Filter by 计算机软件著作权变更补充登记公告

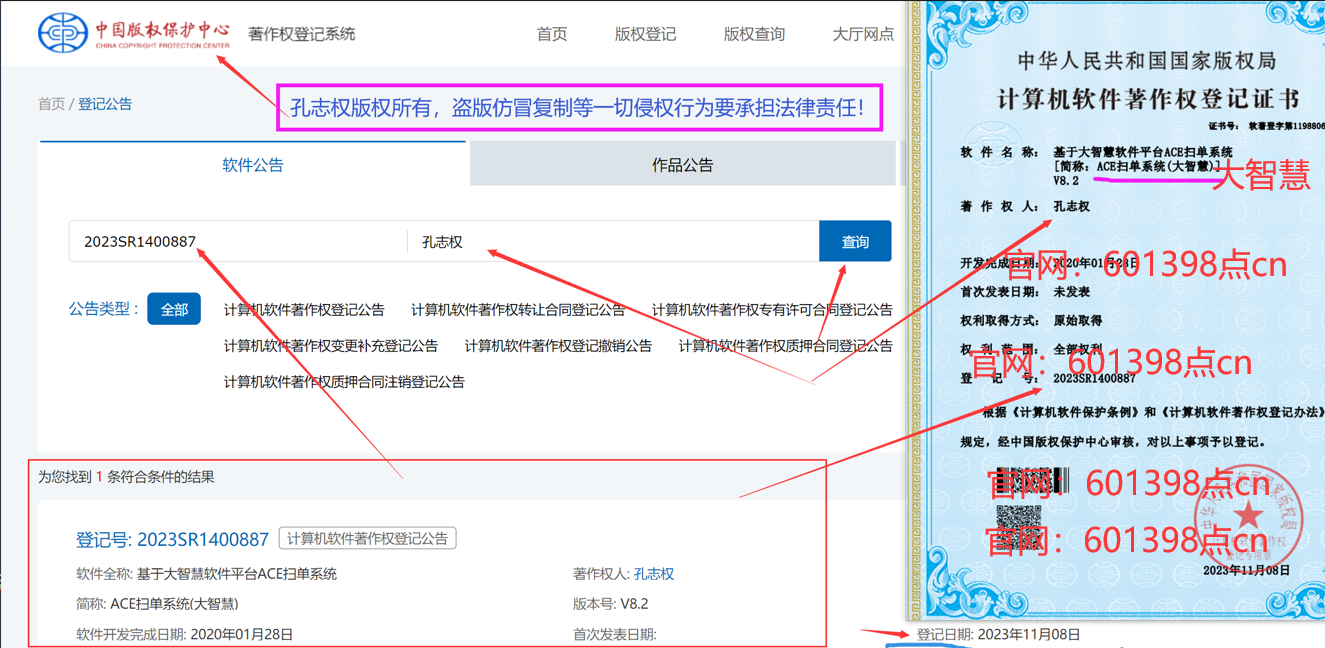(x=331, y=346)
